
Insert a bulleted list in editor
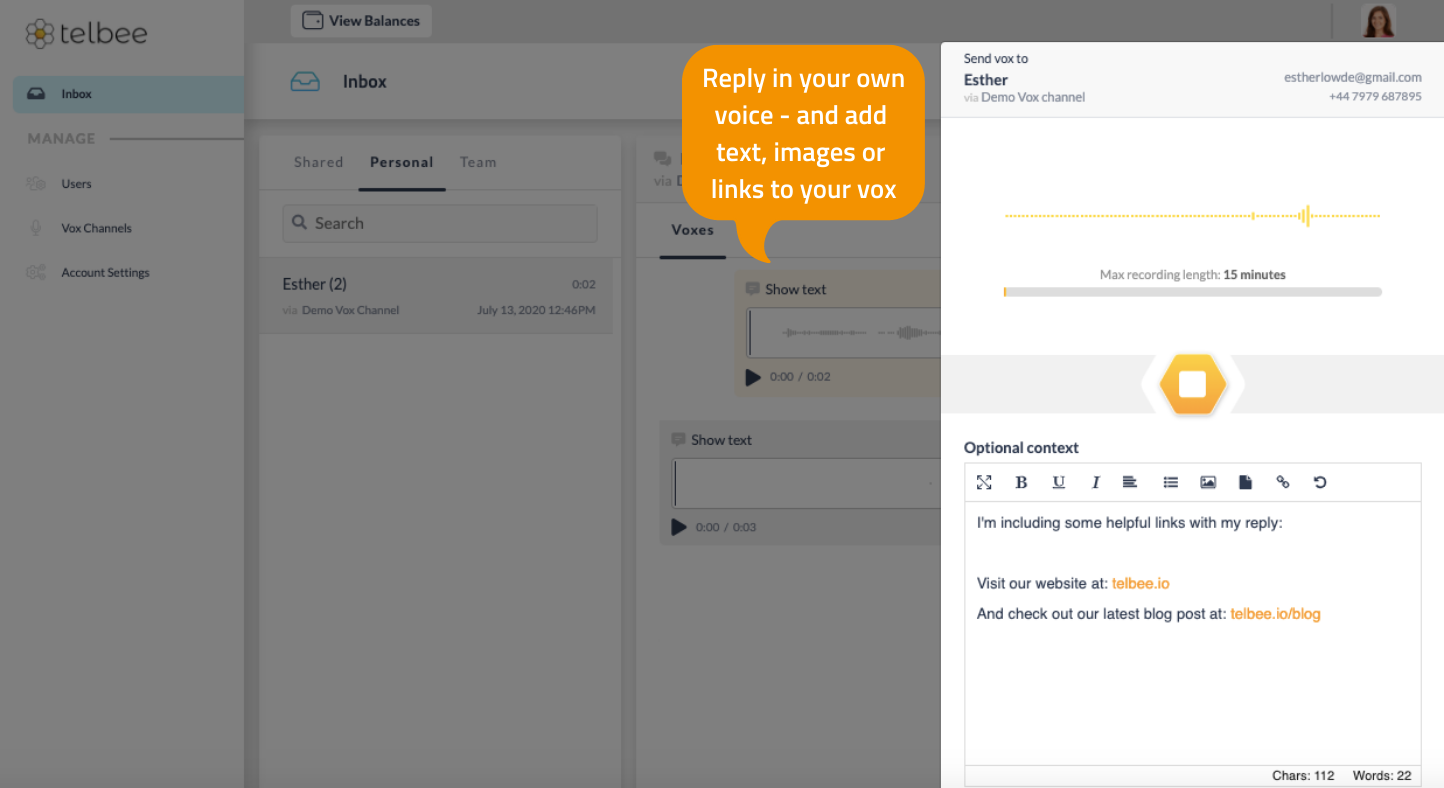1170,482
